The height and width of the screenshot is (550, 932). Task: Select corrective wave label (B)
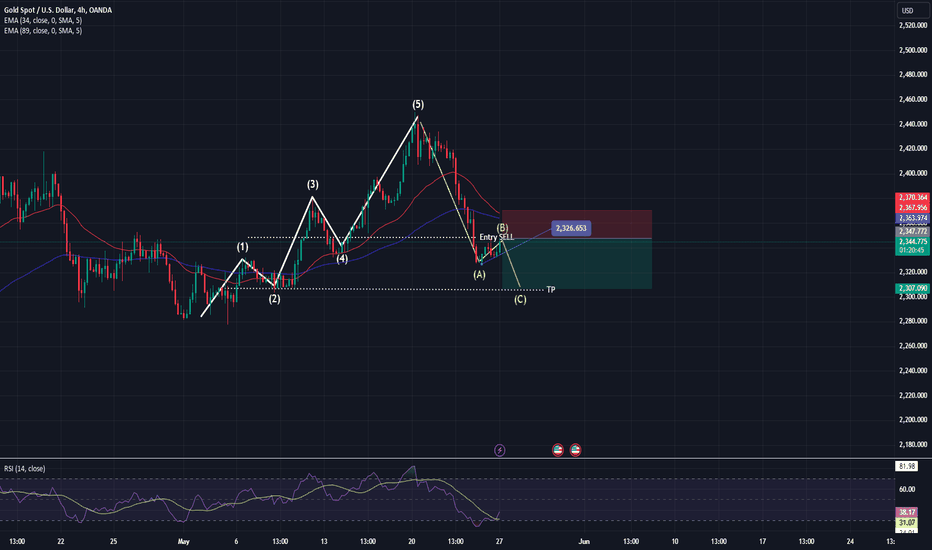coord(502,228)
